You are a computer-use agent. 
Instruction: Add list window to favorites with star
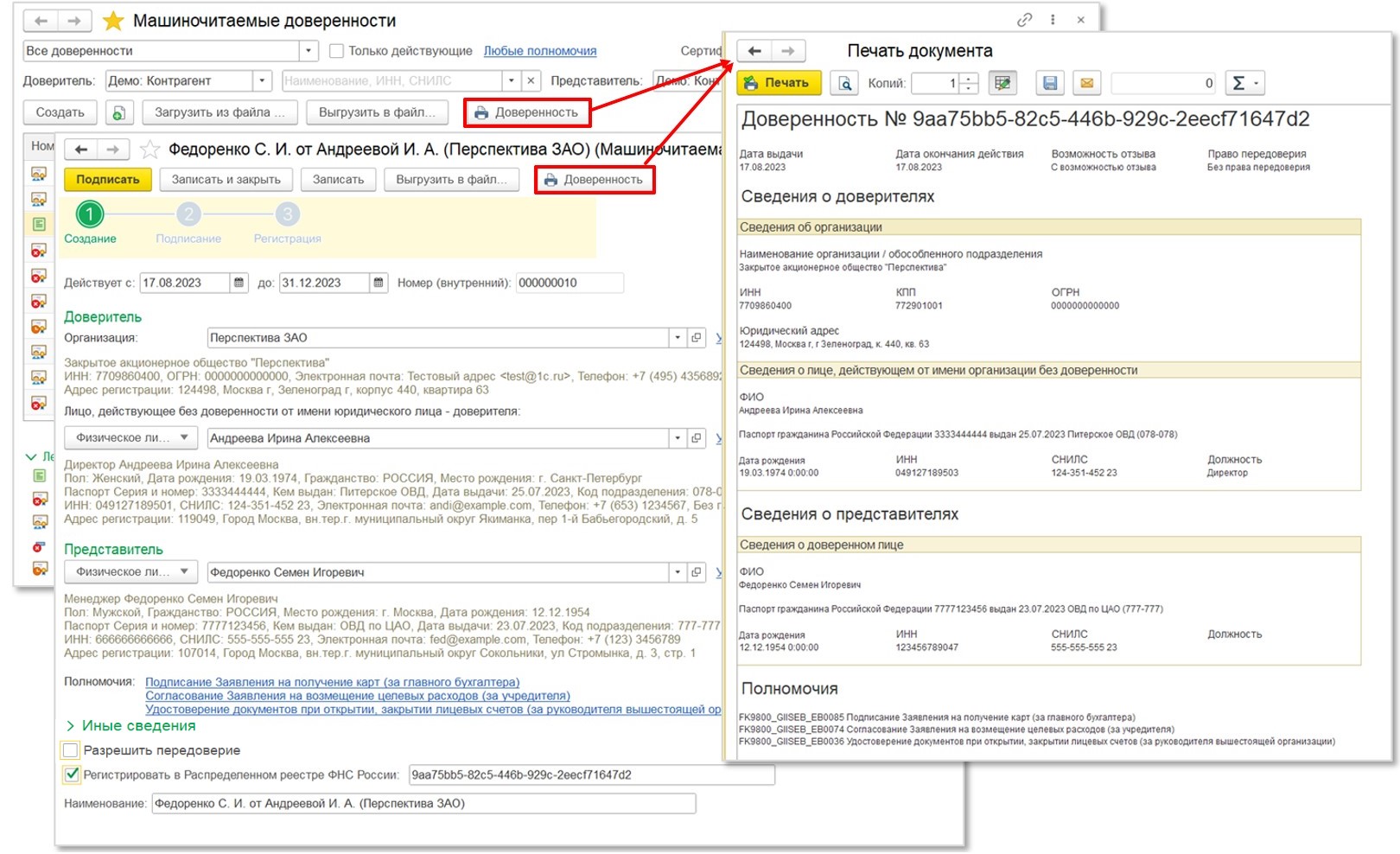pos(113,21)
